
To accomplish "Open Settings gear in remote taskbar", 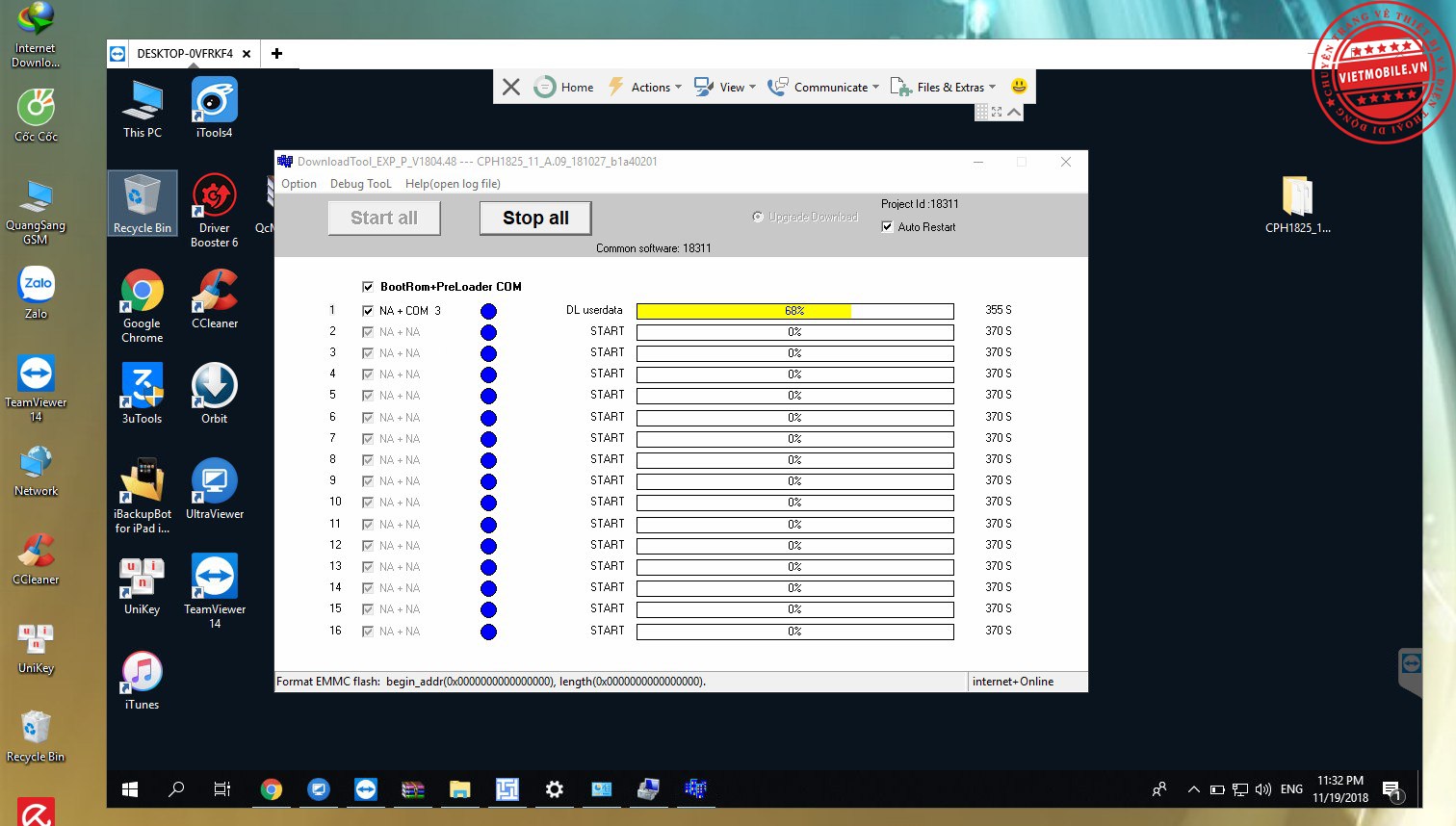I will 555,789.
